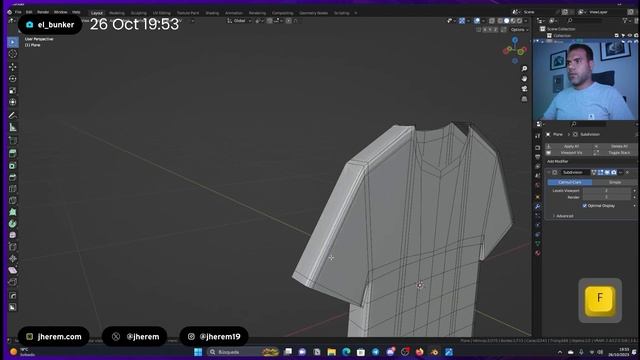Open the Edit menu

pos(29,12)
